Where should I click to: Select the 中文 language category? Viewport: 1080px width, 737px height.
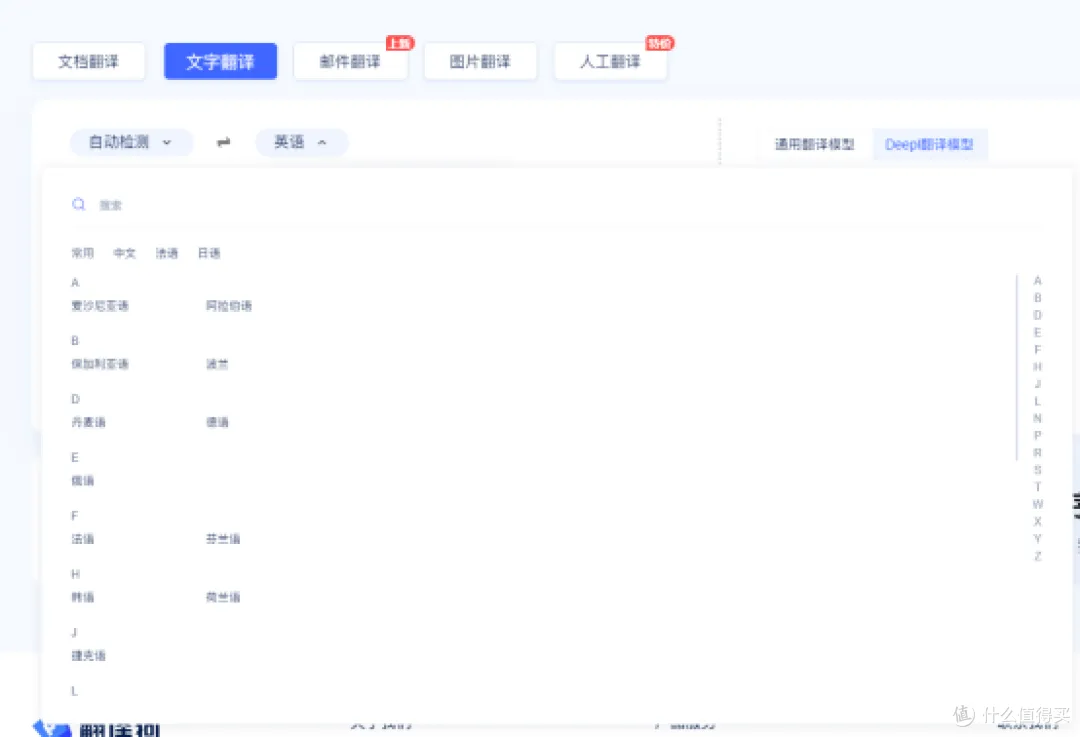pos(124,253)
